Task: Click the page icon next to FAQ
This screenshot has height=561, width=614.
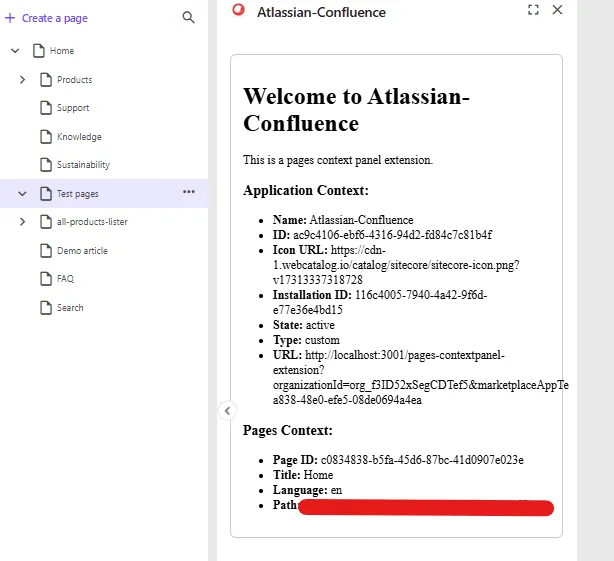Action: pyautogui.click(x=45, y=279)
